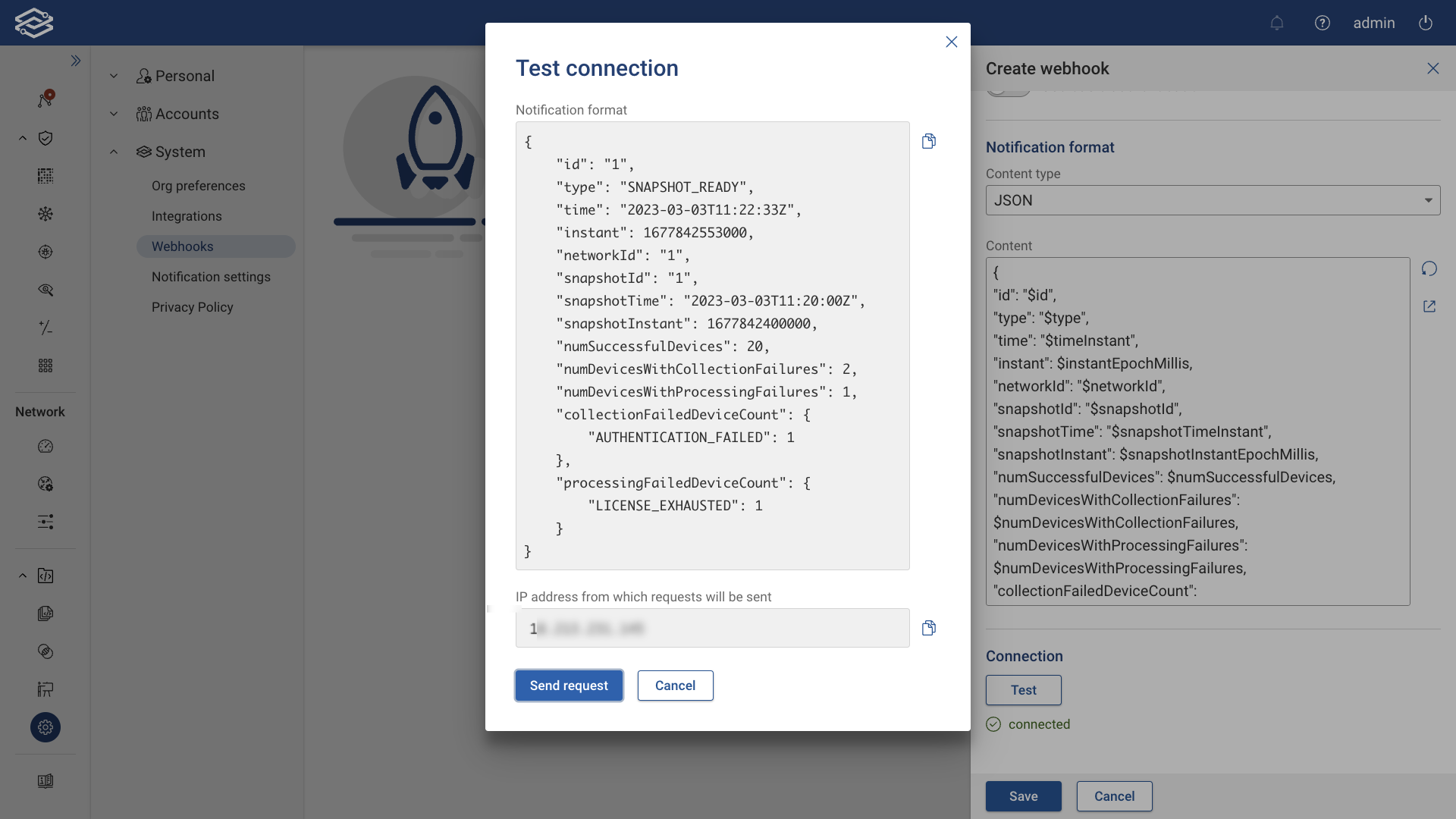Image resolution: width=1456 pixels, height=819 pixels.
Task: Open the help menu
Action: tap(1323, 23)
